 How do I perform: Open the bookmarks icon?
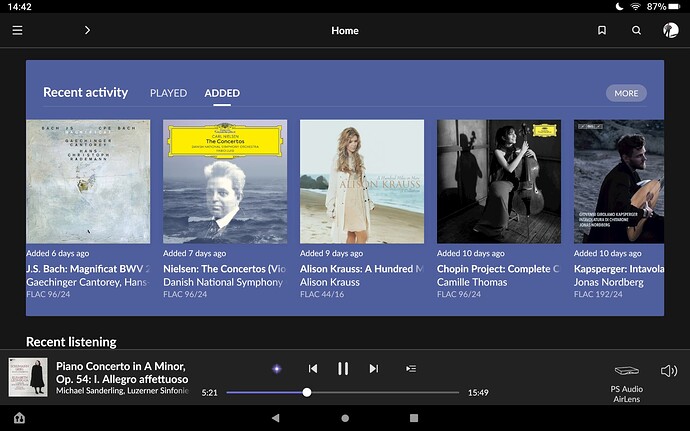(602, 30)
